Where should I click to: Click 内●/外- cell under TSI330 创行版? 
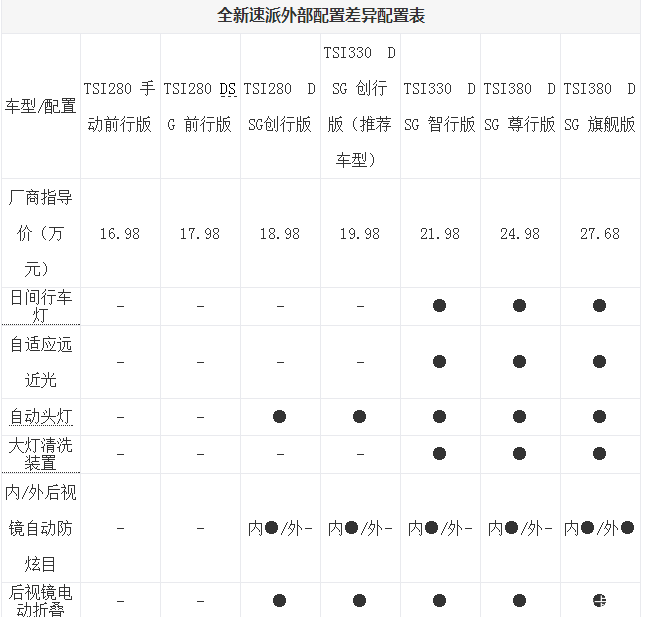(x=360, y=528)
